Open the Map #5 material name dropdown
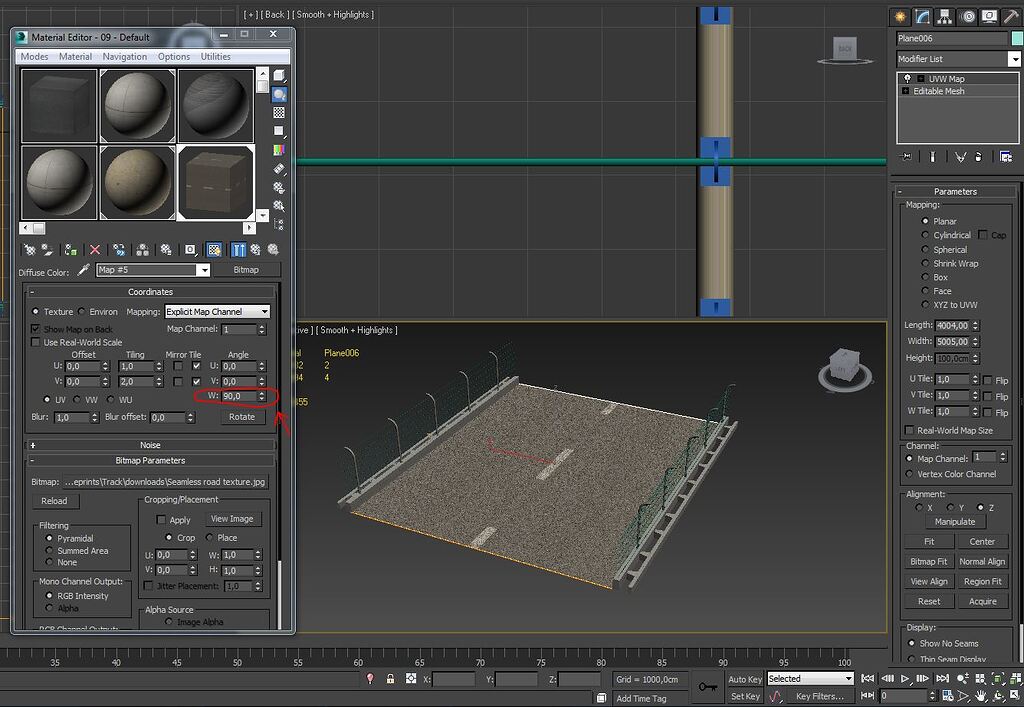The height and width of the screenshot is (707, 1024). 153,270
